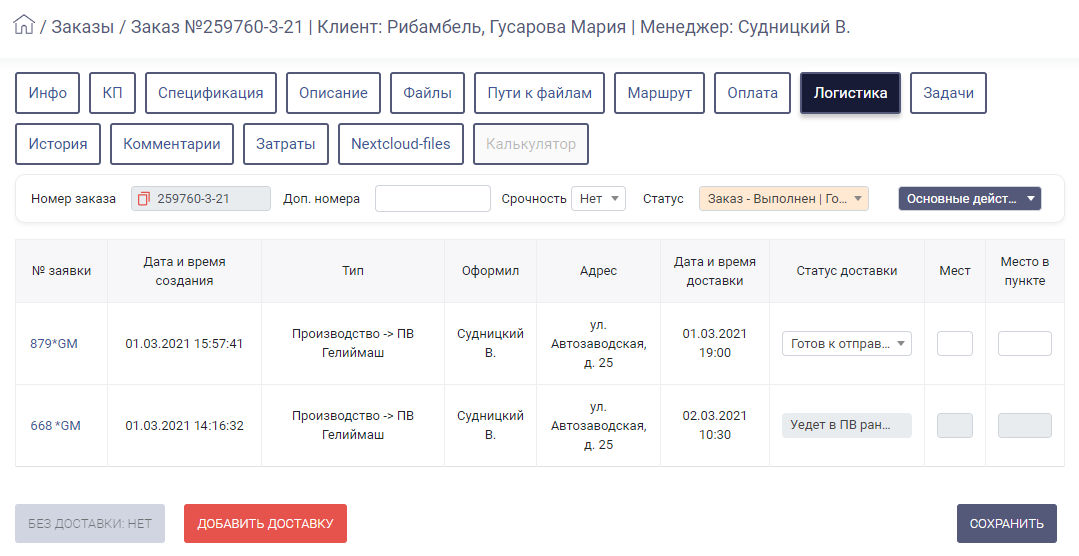The width and height of the screenshot is (1079, 556).
Task: Toggle БЕЗ ДОСТАВКИ: НЕТ button
Action: point(90,524)
